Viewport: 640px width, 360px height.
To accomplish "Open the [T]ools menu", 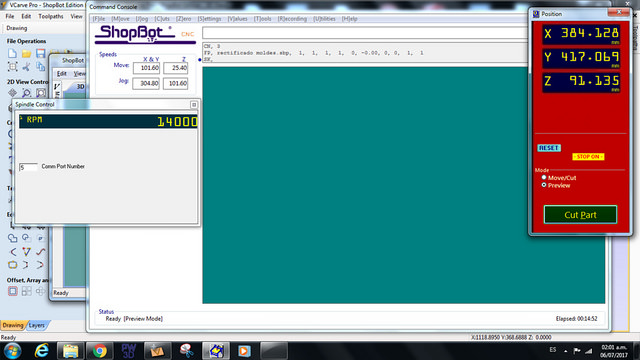I will point(262,19).
